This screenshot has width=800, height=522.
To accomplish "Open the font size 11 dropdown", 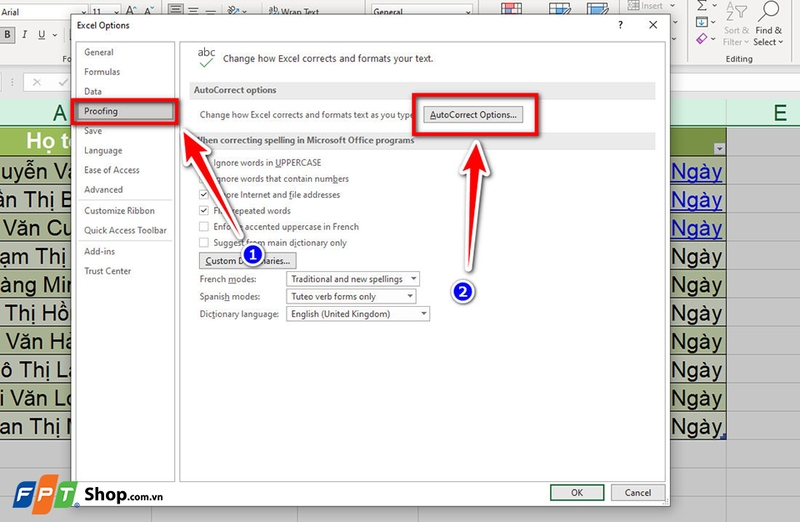I will click(x=116, y=11).
